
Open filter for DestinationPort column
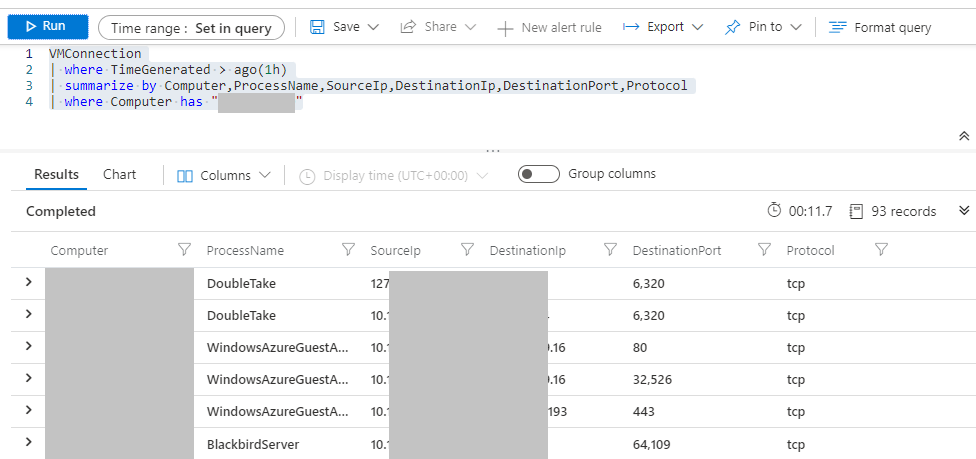(x=764, y=250)
